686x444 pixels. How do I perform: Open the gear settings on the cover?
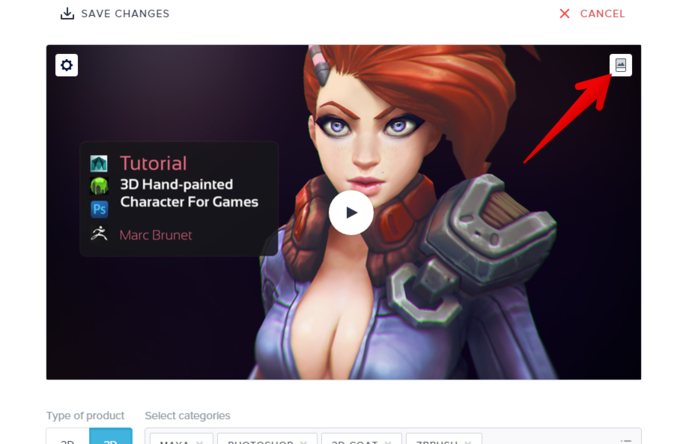(66, 65)
